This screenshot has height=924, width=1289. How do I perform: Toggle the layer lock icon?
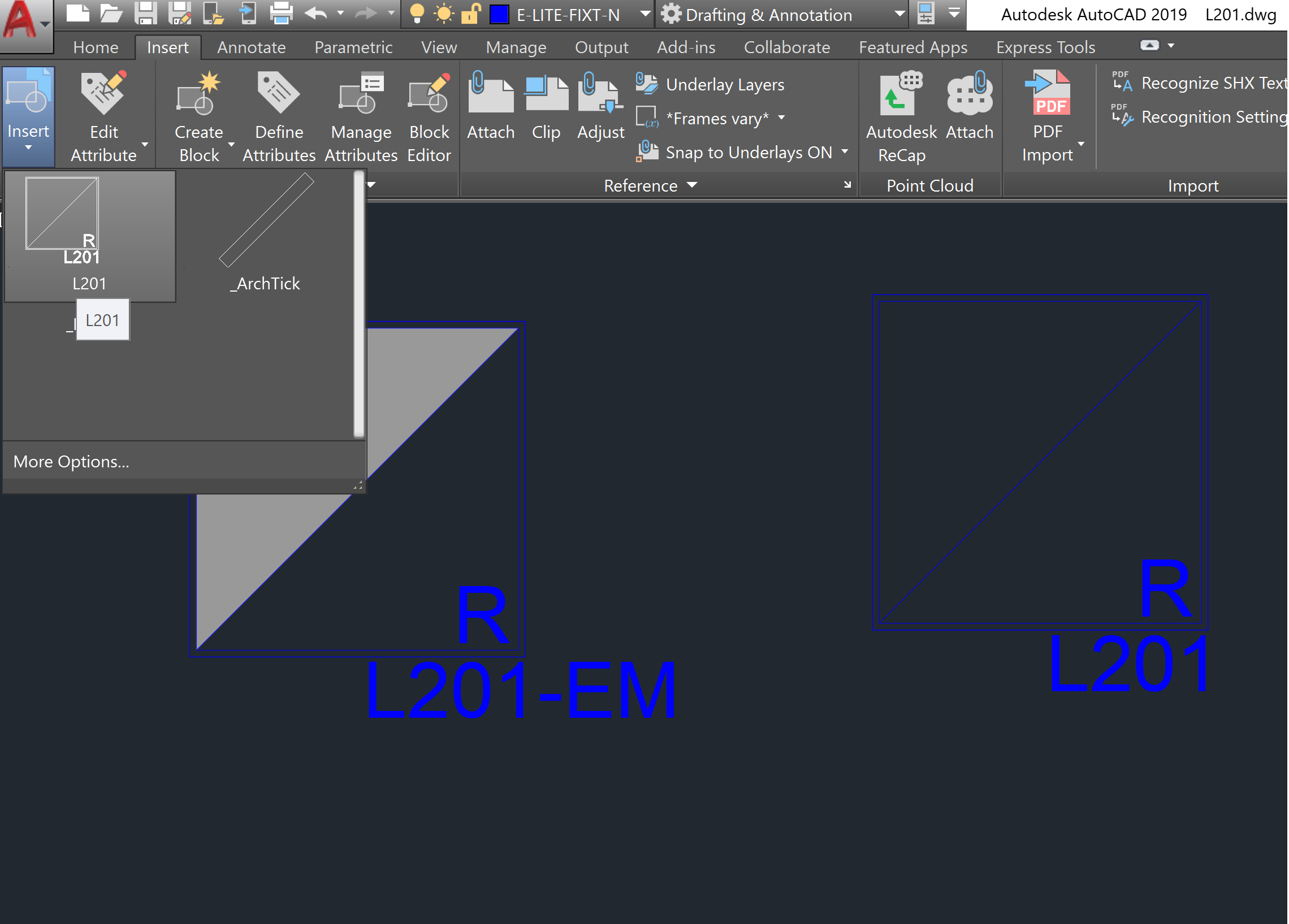[x=469, y=14]
